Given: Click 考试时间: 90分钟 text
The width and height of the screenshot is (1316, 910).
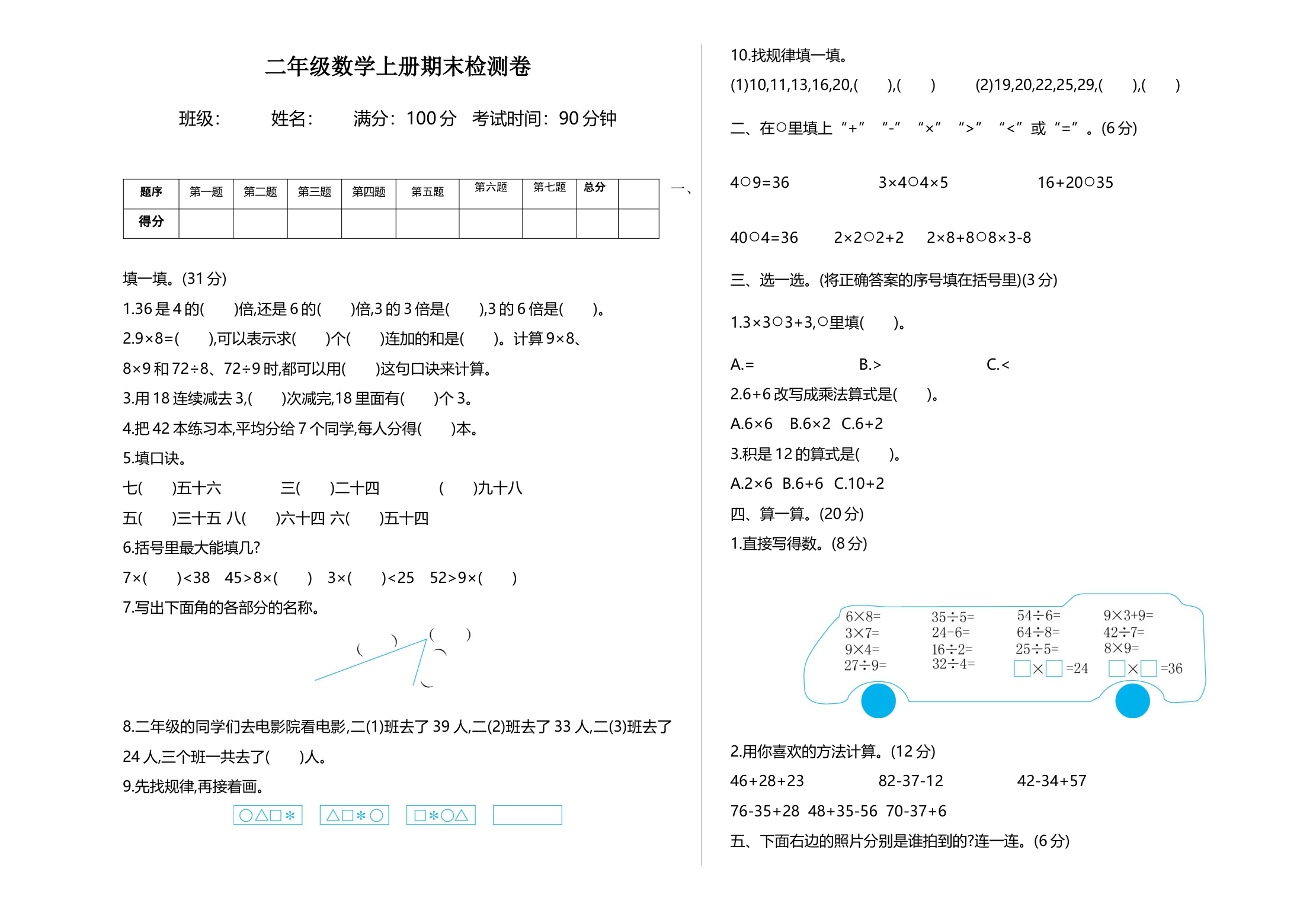Looking at the screenshot, I should (x=545, y=118).
